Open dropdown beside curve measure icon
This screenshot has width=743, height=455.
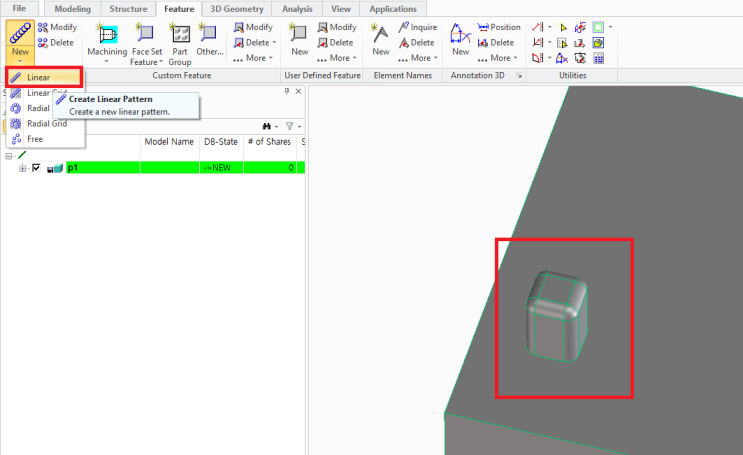pos(550,58)
